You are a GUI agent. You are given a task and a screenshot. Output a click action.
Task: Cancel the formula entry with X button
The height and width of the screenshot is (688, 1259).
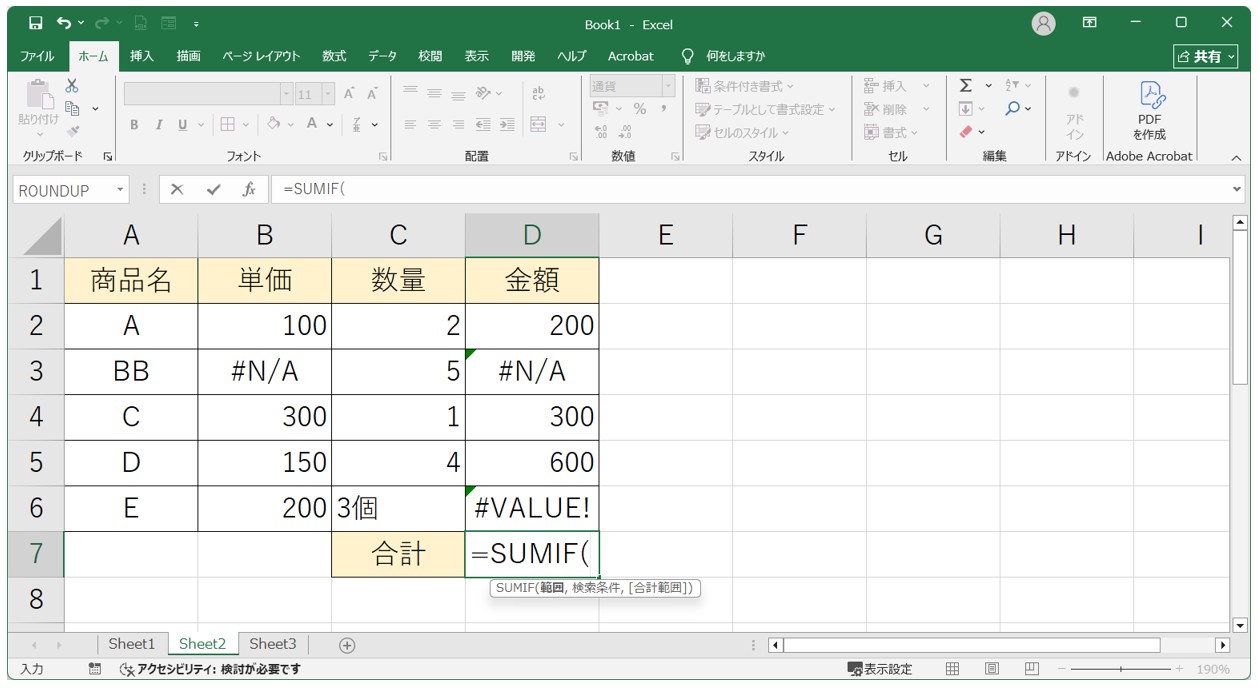pyautogui.click(x=177, y=190)
